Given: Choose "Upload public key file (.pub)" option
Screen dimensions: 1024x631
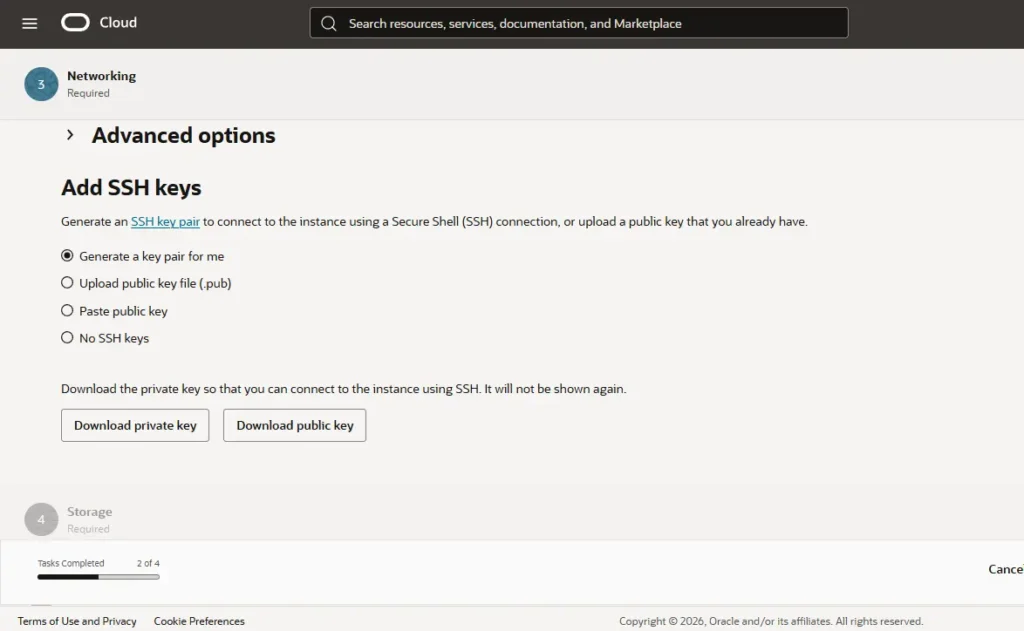Looking at the screenshot, I should tap(66, 283).
